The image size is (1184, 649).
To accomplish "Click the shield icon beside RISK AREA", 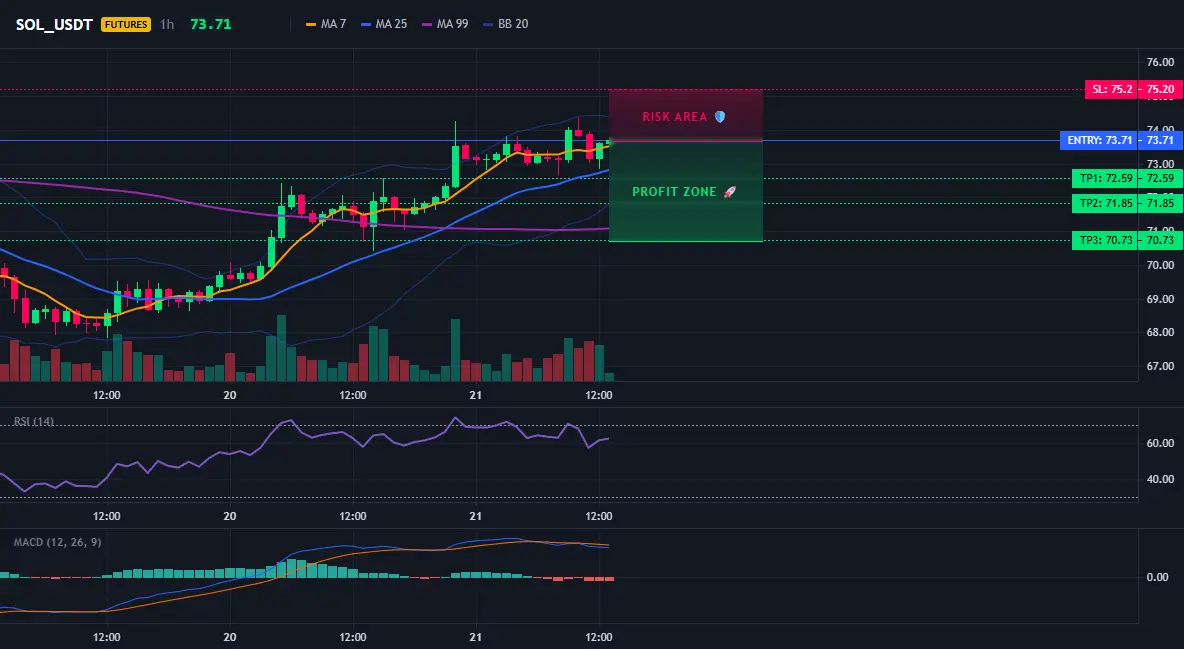I will [x=720, y=116].
